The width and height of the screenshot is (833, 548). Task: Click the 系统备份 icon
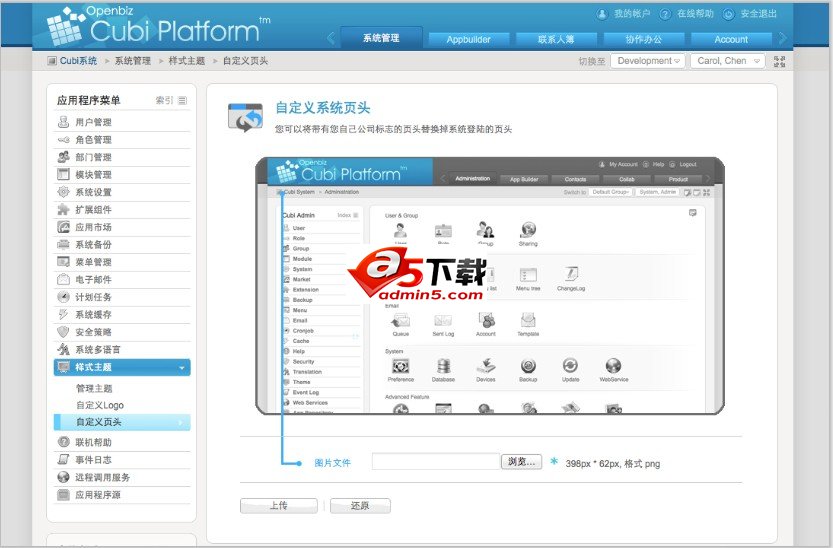(x=63, y=244)
